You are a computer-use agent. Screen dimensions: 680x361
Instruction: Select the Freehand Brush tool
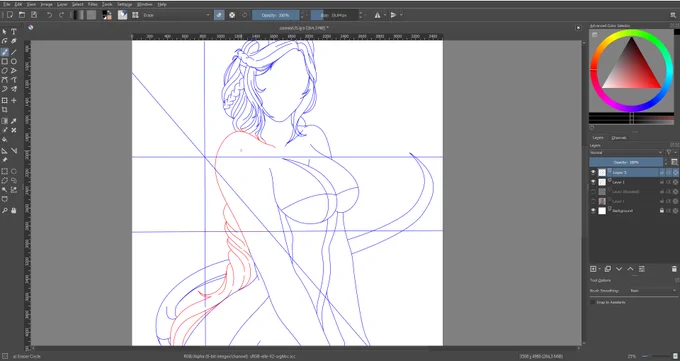[x=5, y=52]
